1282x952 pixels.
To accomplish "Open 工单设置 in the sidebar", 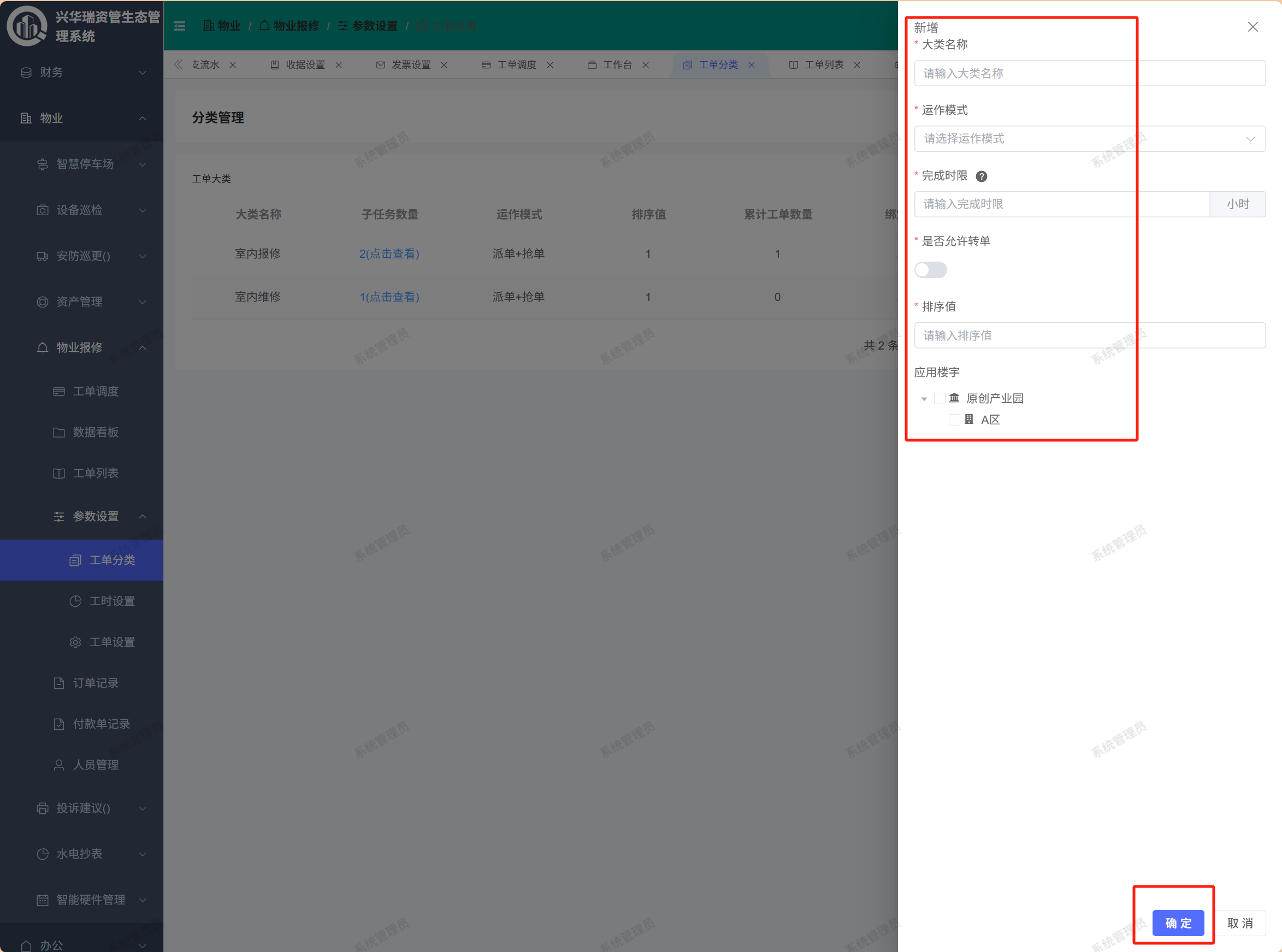I will [x=111, y=642].
